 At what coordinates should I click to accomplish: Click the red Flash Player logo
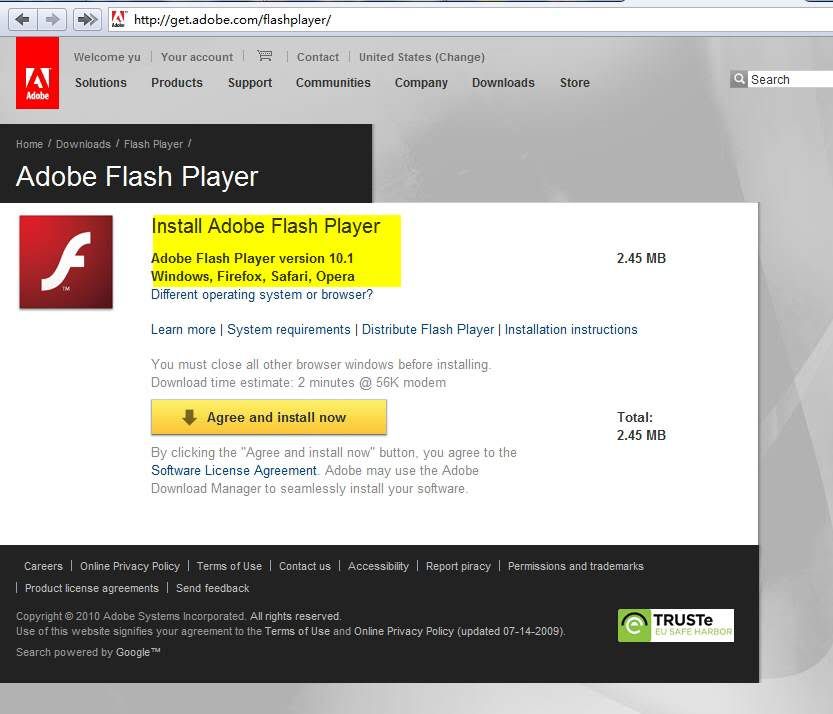66,262
